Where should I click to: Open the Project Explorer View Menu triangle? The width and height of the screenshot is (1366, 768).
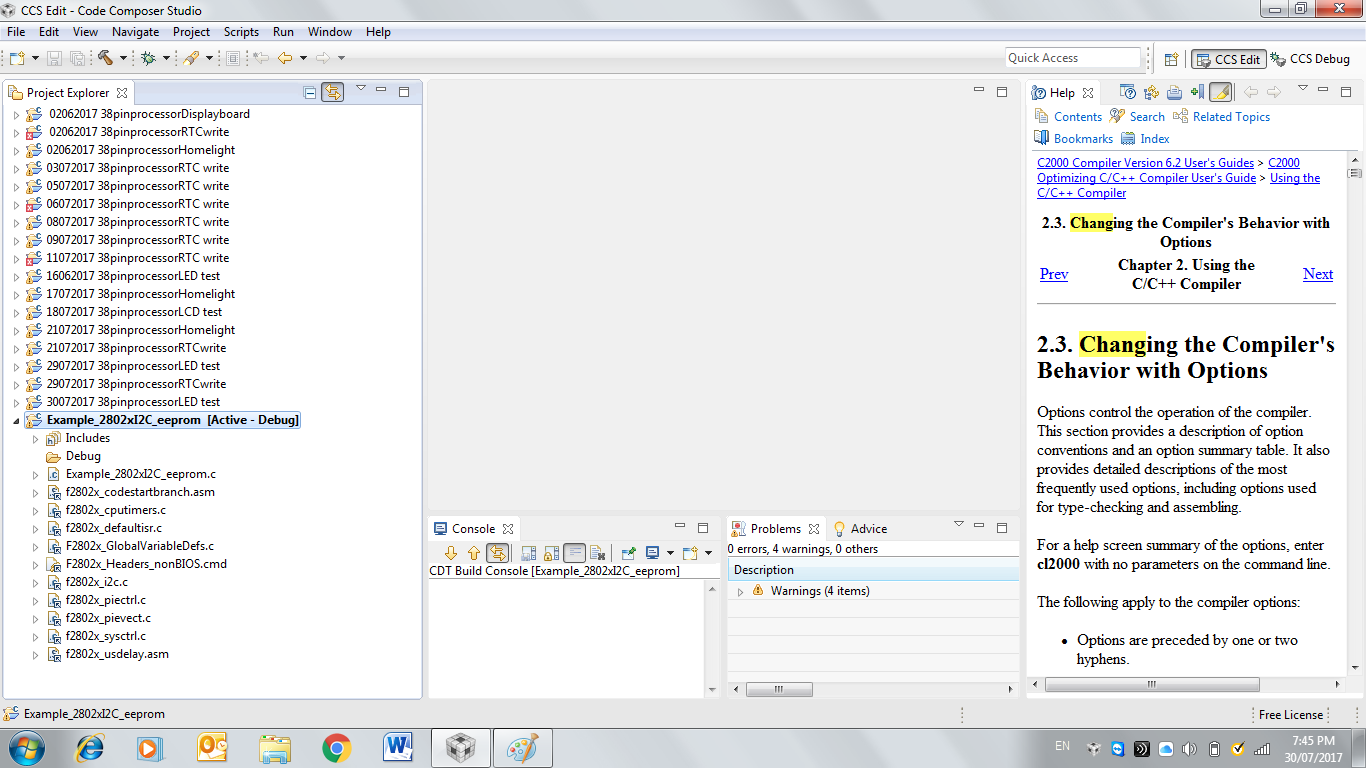(x=361, y=89)
